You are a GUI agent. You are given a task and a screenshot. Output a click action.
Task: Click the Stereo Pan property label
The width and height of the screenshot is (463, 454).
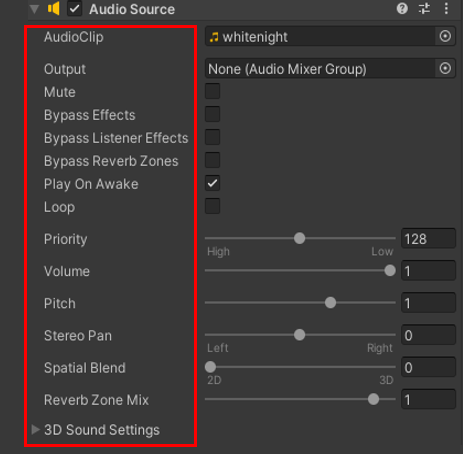[x=78, y=336]
